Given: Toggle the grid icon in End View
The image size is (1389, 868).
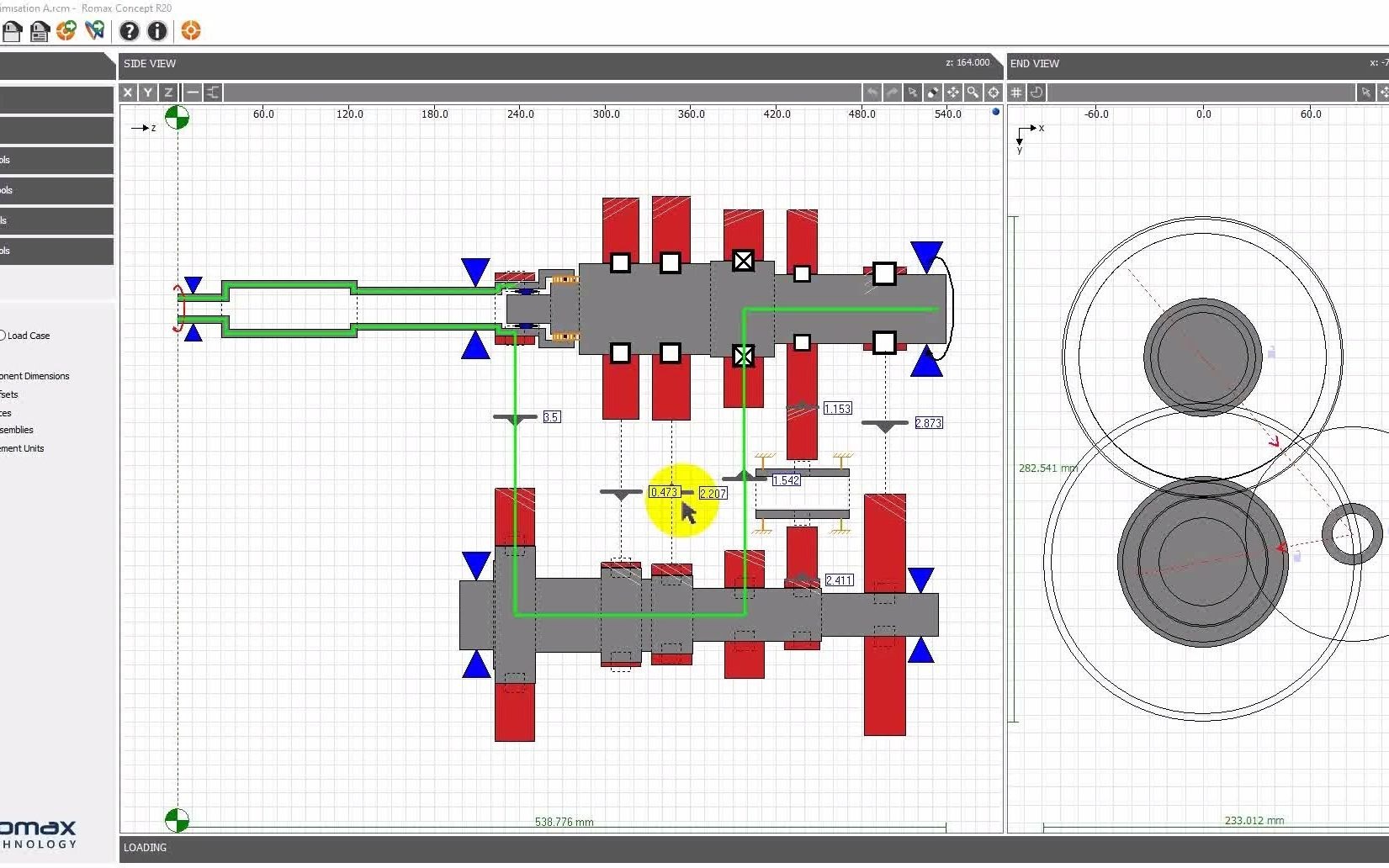Looking at the screenshot, I should (1016, 93).
